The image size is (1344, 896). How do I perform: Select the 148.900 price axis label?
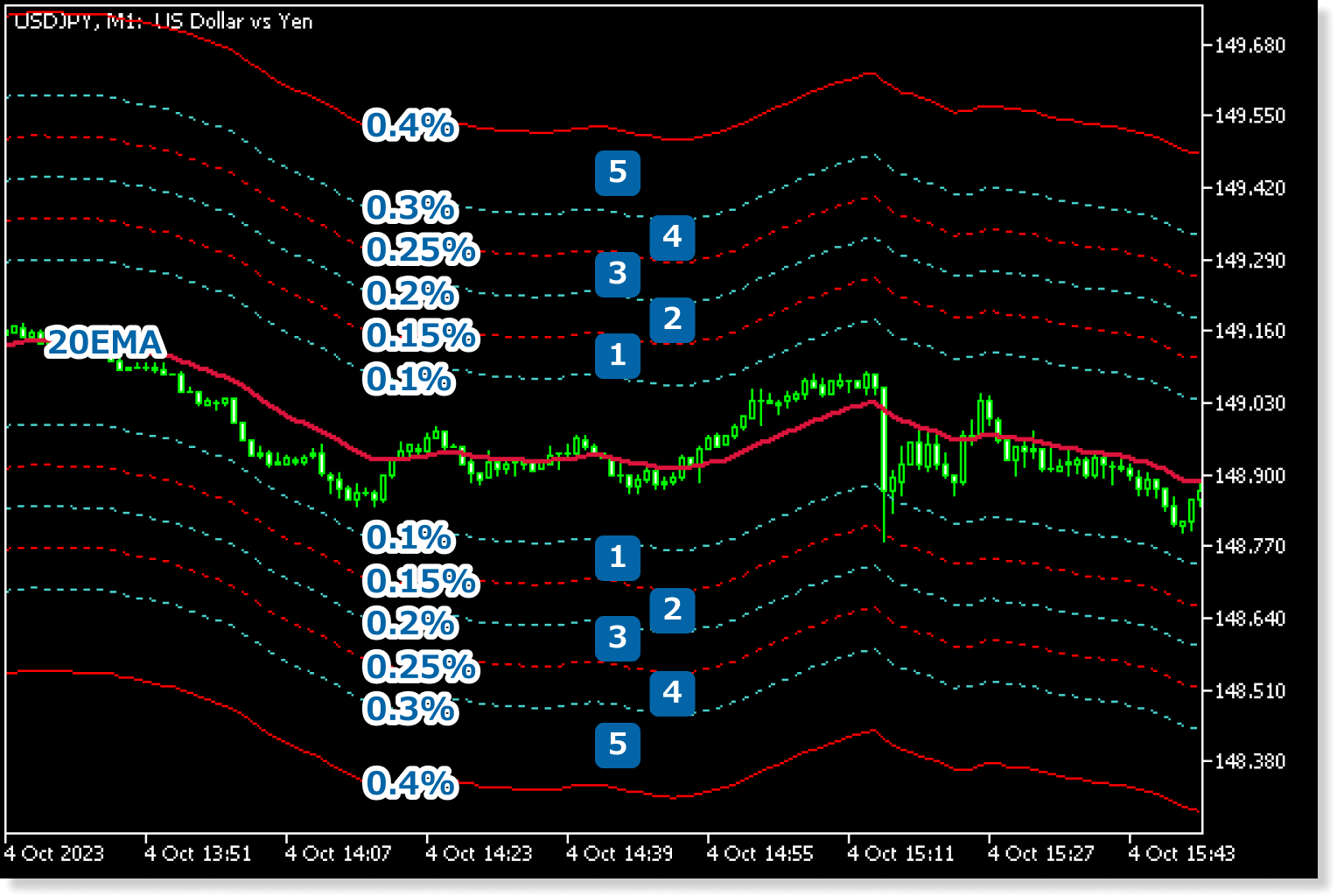1249,476
